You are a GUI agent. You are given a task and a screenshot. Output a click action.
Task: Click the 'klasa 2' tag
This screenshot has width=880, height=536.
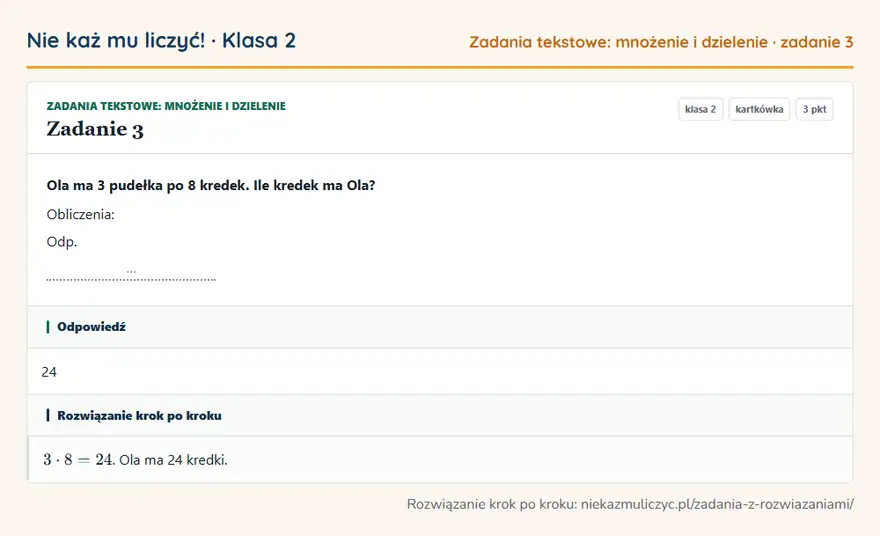[x=700, y=109]
